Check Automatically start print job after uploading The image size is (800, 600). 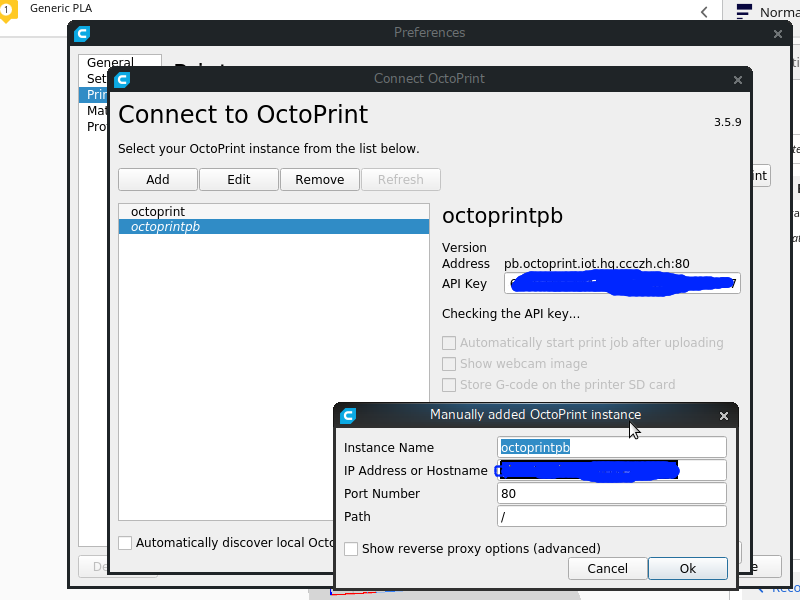coord(449,342)
